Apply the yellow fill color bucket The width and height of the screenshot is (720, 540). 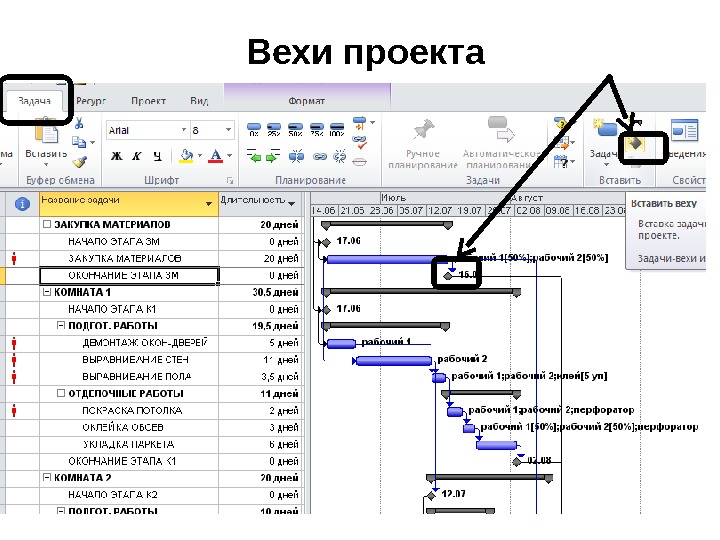click(x=187, y=156)
